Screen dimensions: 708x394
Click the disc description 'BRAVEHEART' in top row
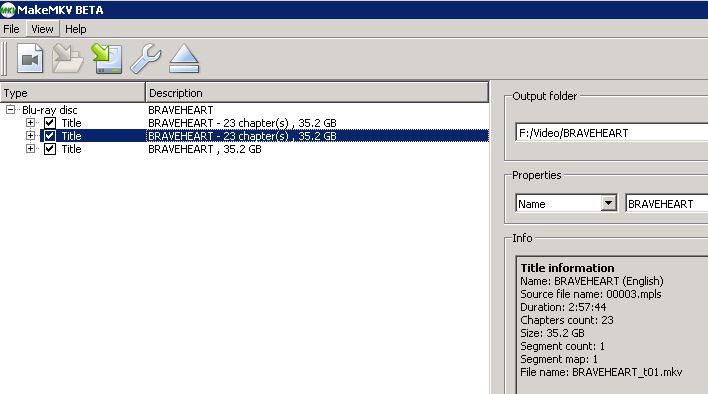click(x=181, y=110)
